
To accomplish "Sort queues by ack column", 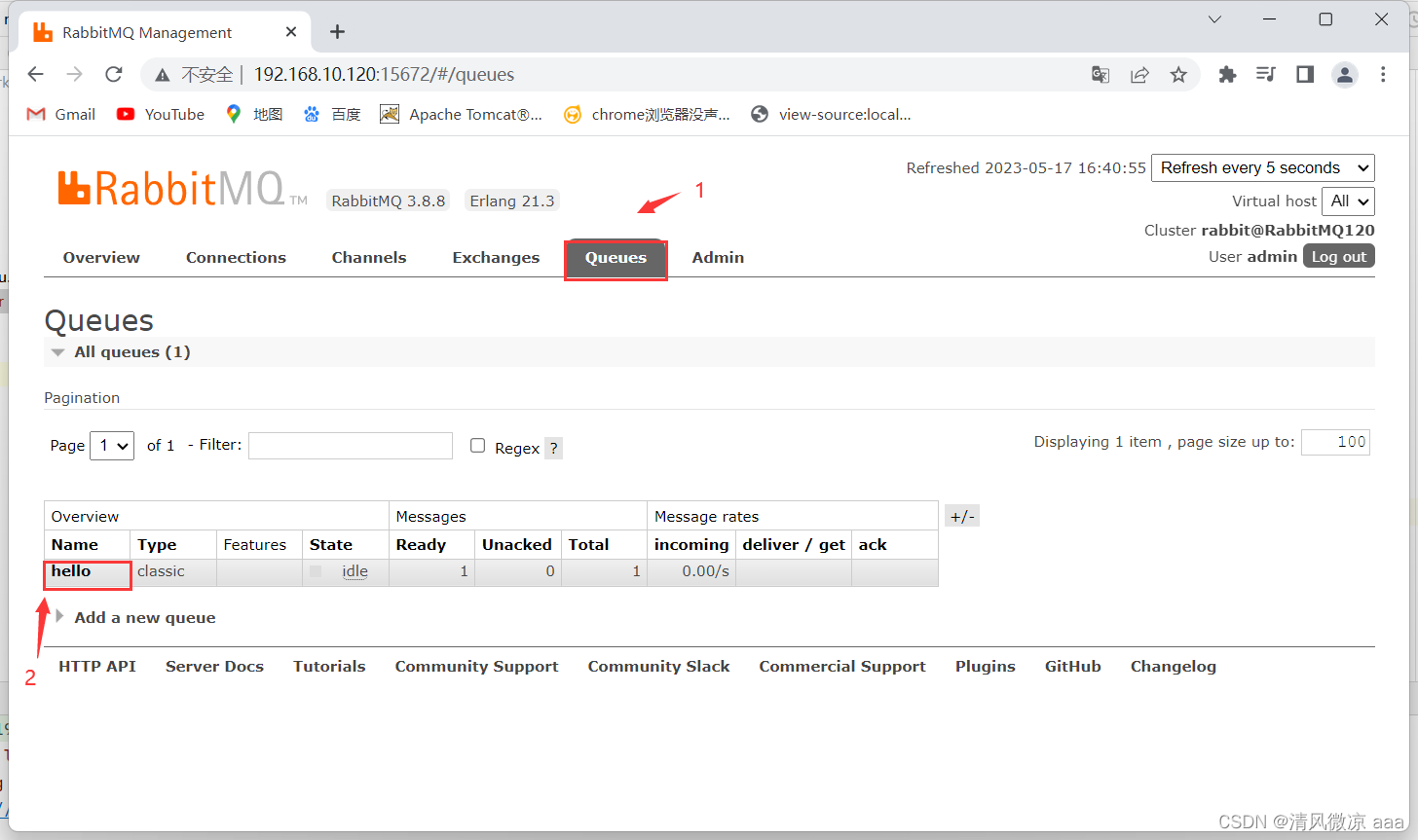I will [873, 545].
